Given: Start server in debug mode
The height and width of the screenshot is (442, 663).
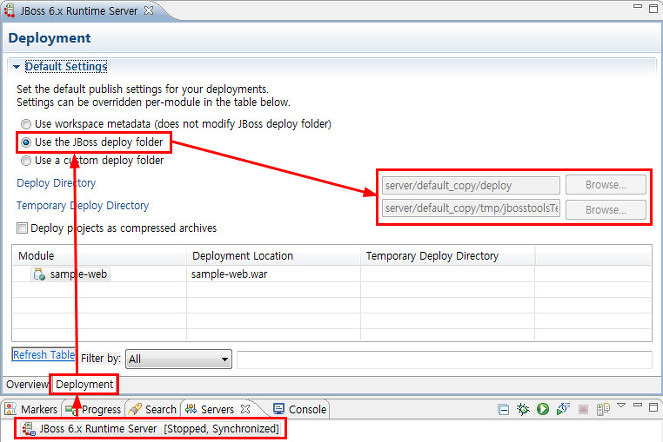Looking at the screenshot, I should (x=523, y=409).
